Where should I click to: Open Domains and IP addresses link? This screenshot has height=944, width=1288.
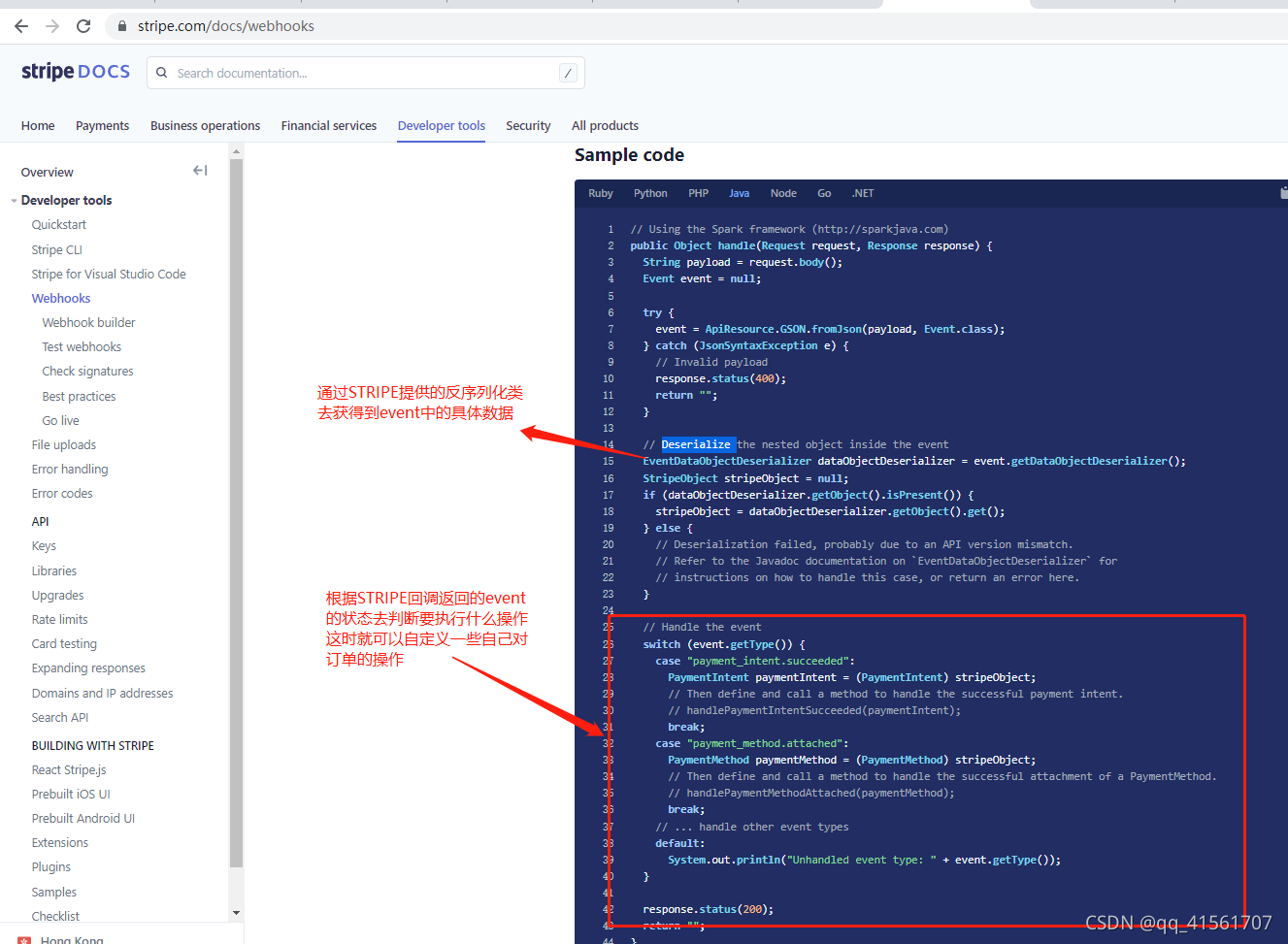tap(102, 693)
